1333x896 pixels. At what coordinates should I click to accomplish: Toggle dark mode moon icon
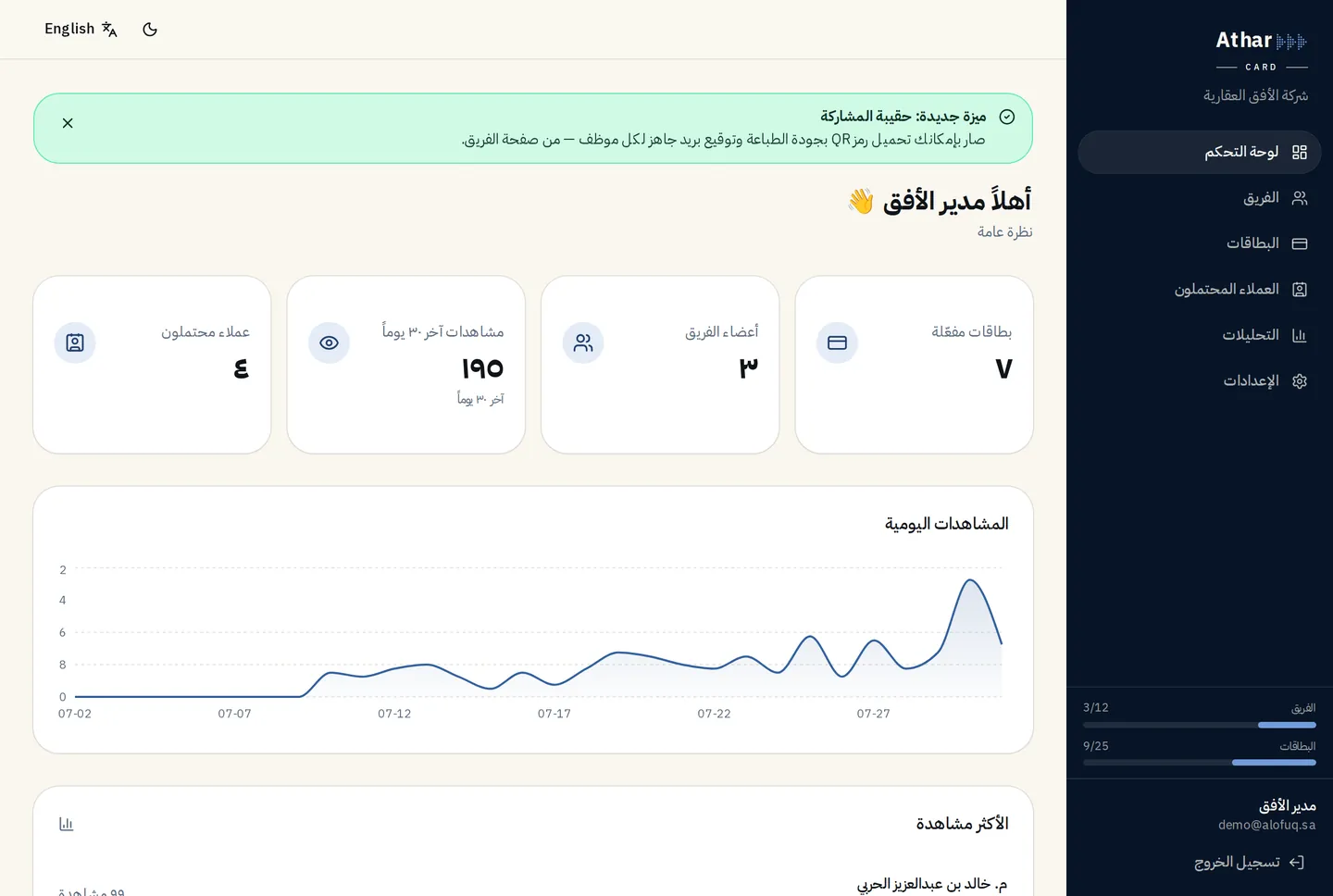pos(150,30)
